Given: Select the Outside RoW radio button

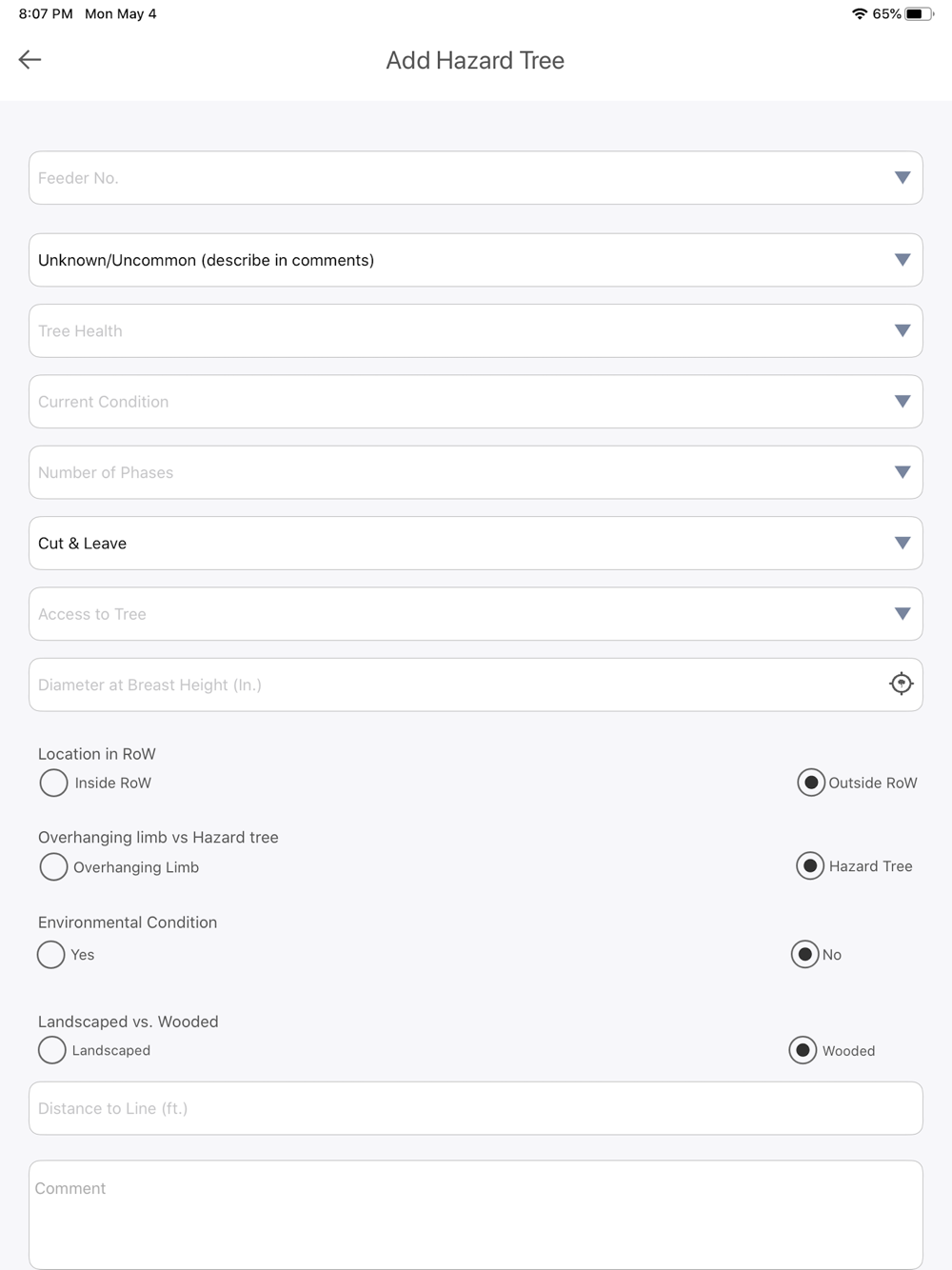Looking at the screenshot, I should [810, 783].
